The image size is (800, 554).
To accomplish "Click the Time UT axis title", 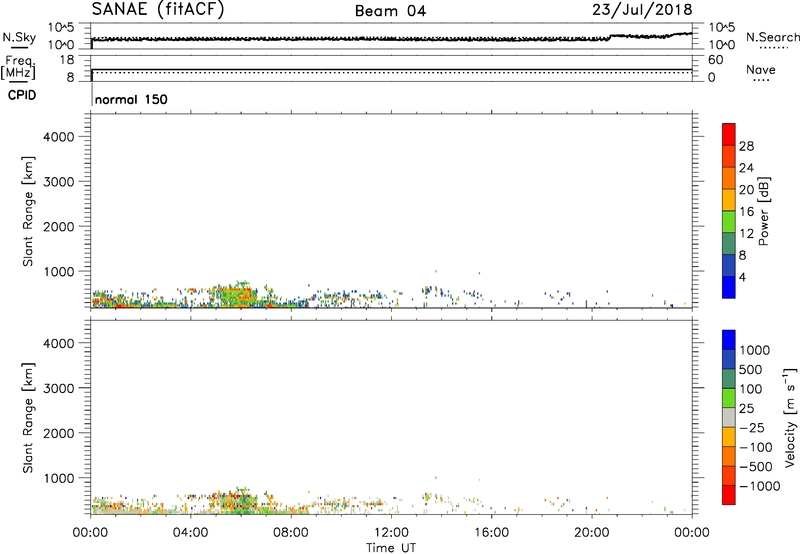I will coord(391,548).
